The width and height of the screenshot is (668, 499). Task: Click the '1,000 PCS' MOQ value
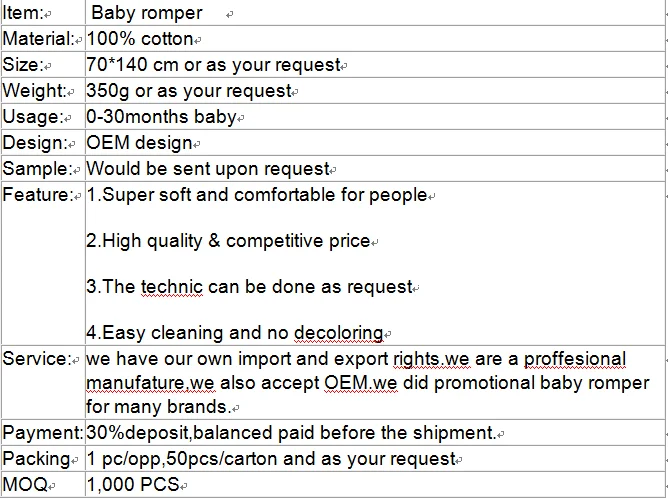click(131, 485)
